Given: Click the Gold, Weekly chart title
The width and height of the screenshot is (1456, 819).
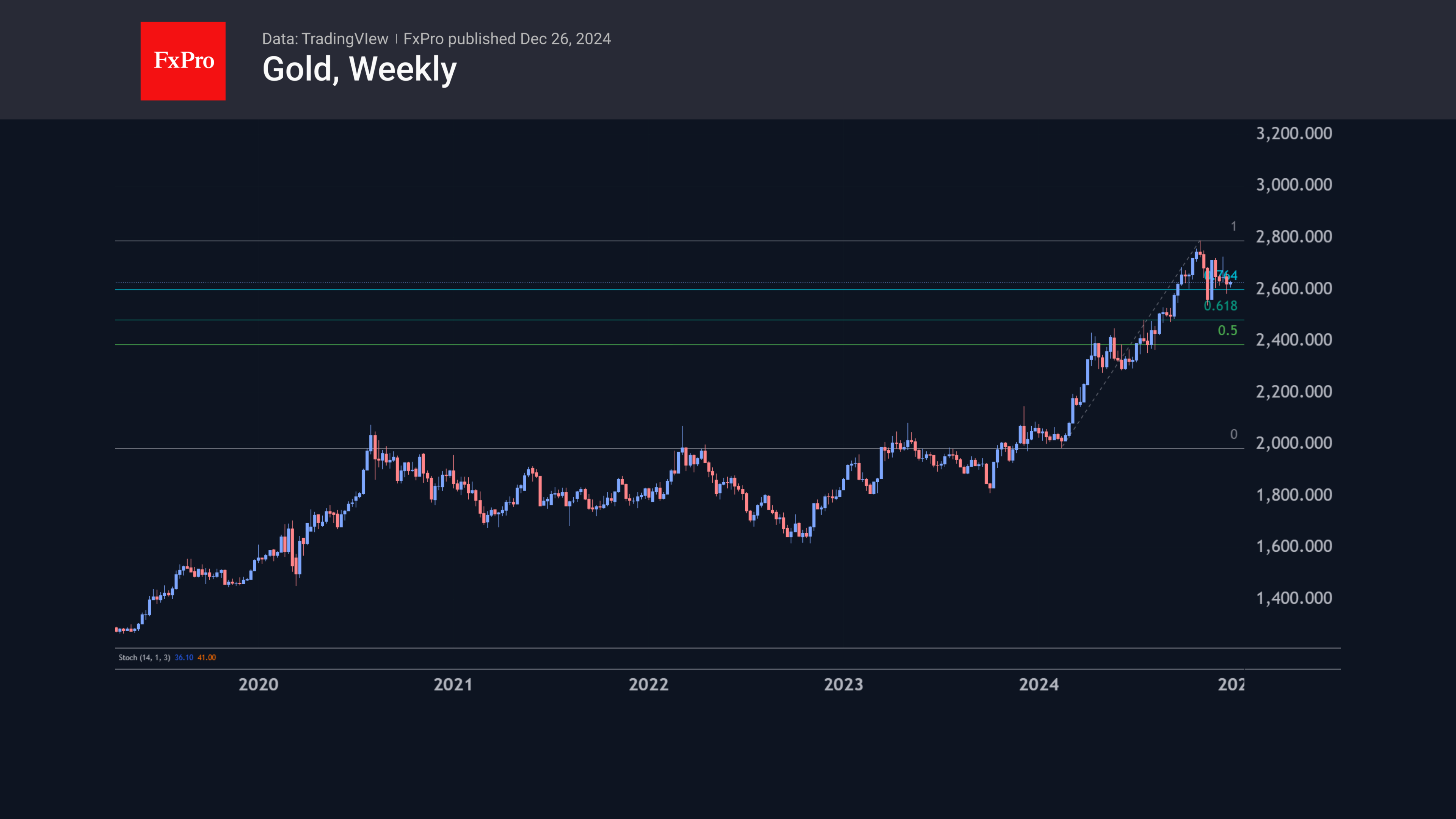Looking at the screenshot, I should tap(359, 69).
